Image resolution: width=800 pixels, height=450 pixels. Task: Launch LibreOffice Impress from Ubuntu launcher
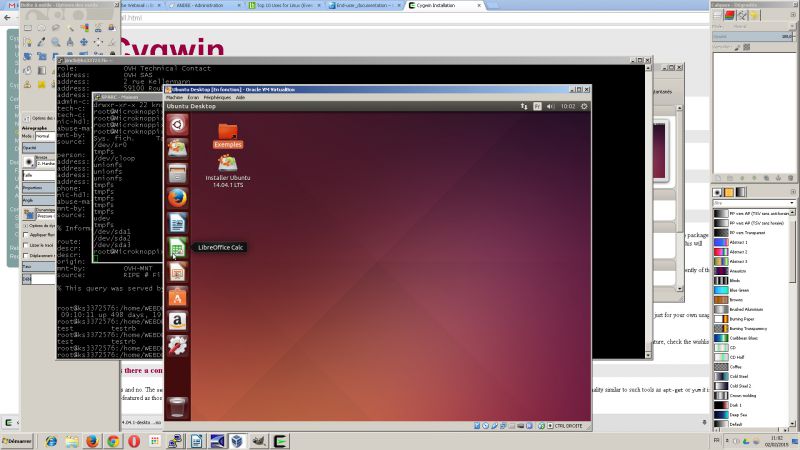pyautogui.click(x=178, y=272)
